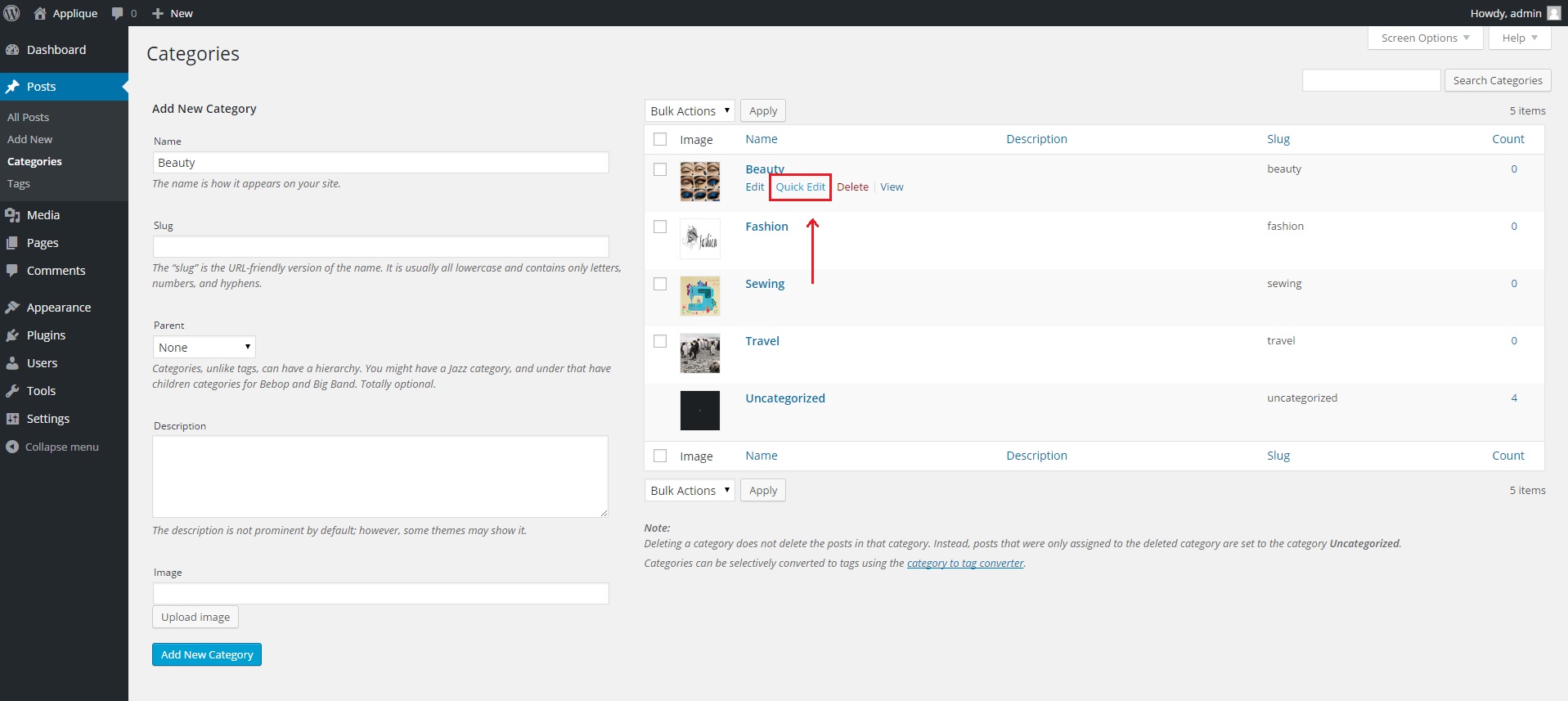
Task: Open the Settings menu item
Action: (x=48, y=419)
